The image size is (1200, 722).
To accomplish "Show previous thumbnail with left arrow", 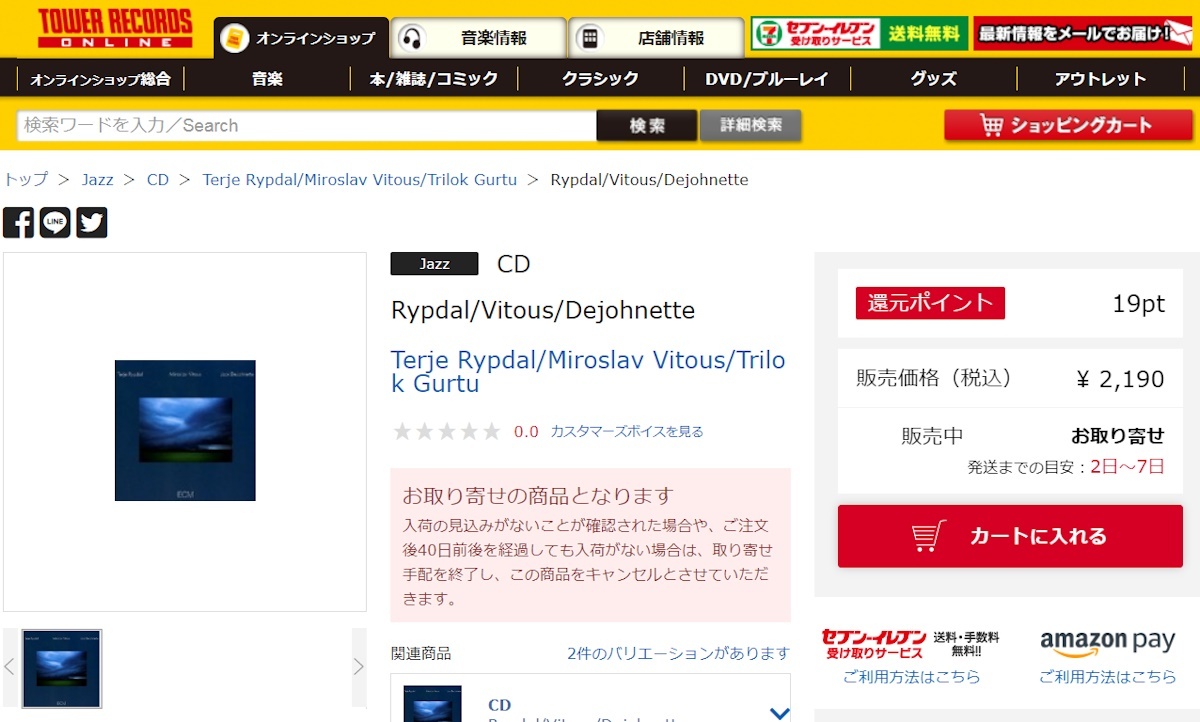I will pyautogui.click(x=10, y=667).
